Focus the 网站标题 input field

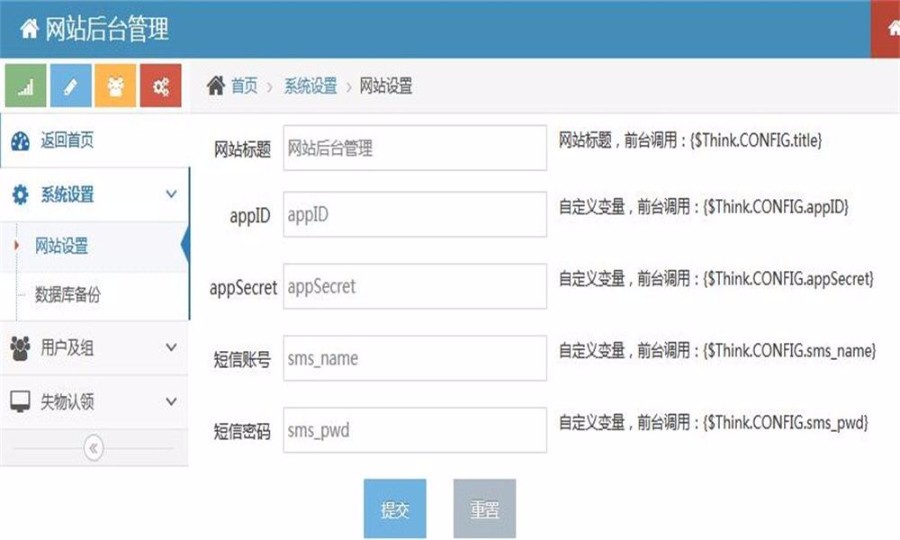[x=415, y=148]
